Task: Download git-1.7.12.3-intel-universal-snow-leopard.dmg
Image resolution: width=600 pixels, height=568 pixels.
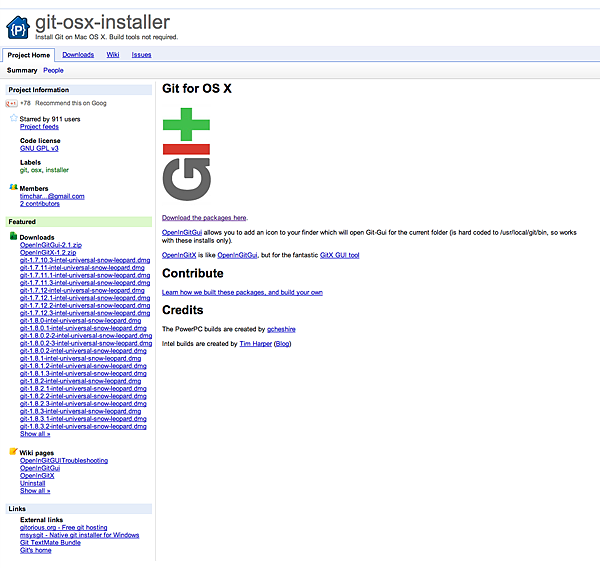Action: click(x=85, y=313)
